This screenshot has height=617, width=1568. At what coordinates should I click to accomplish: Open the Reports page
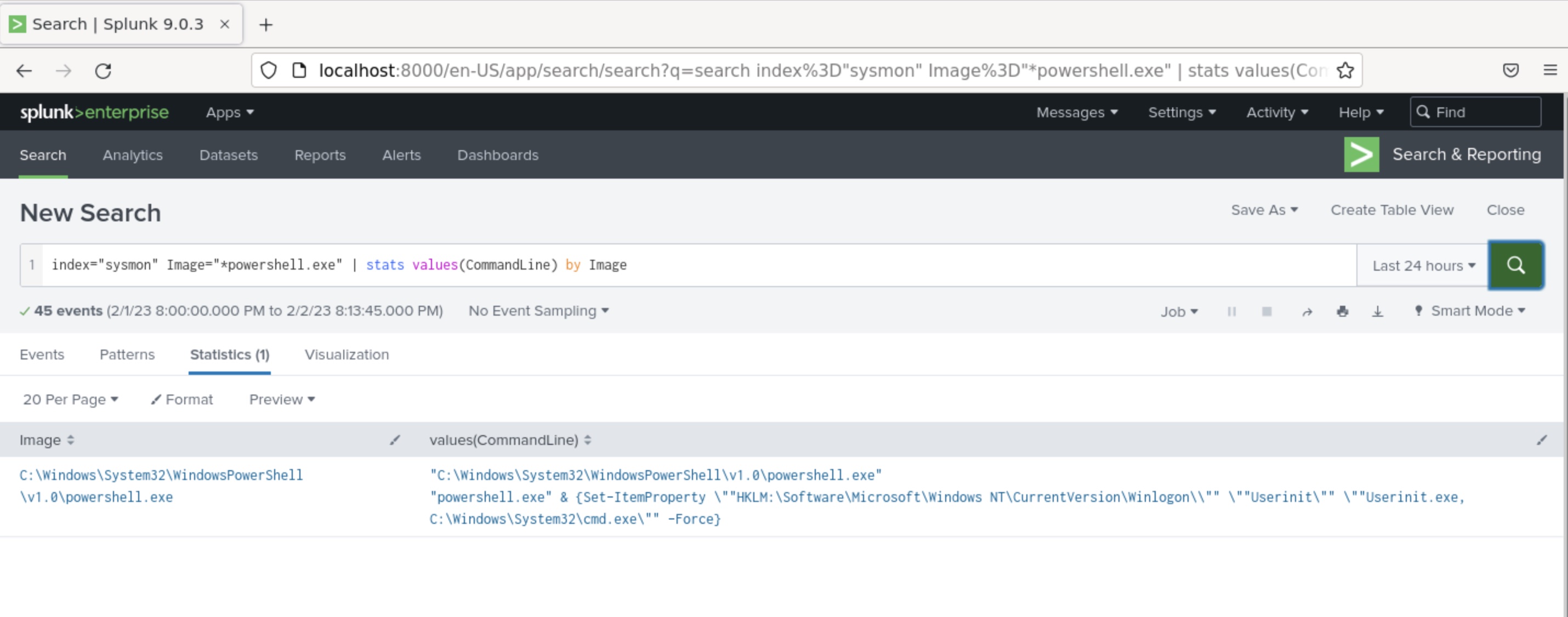[x=320, y=155]
